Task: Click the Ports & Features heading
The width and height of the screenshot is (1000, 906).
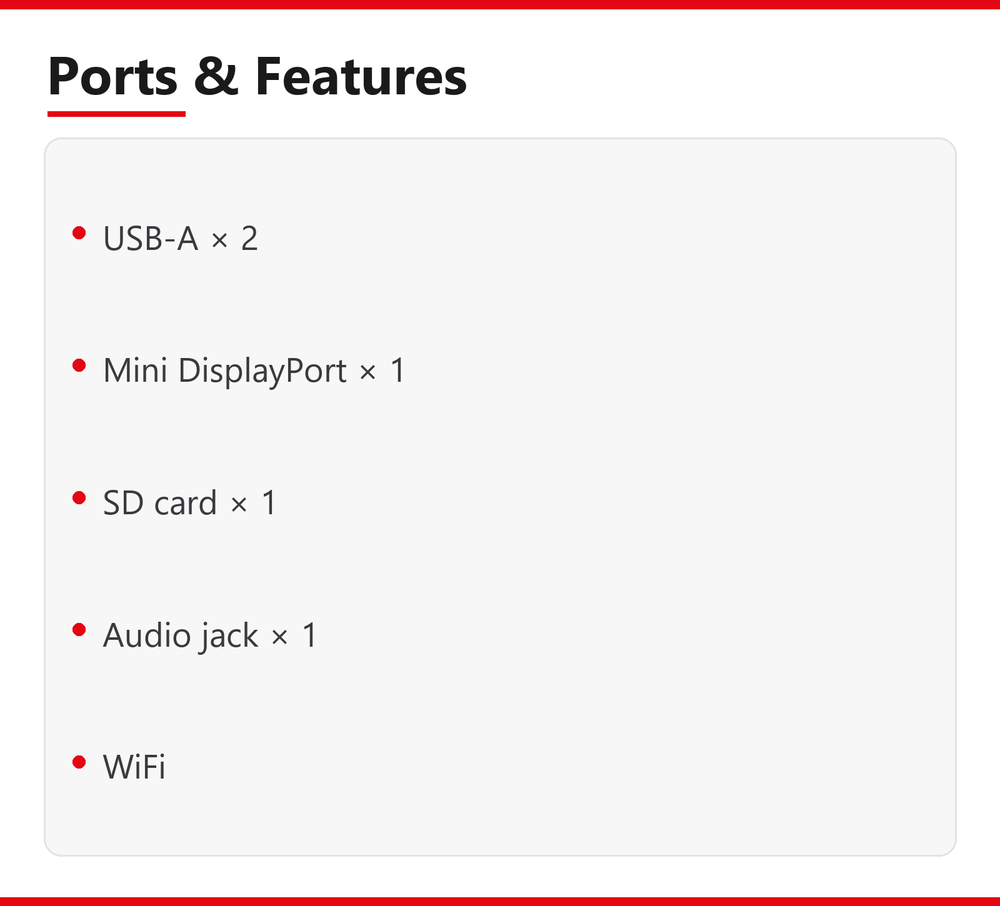Action: click(257, 77)
